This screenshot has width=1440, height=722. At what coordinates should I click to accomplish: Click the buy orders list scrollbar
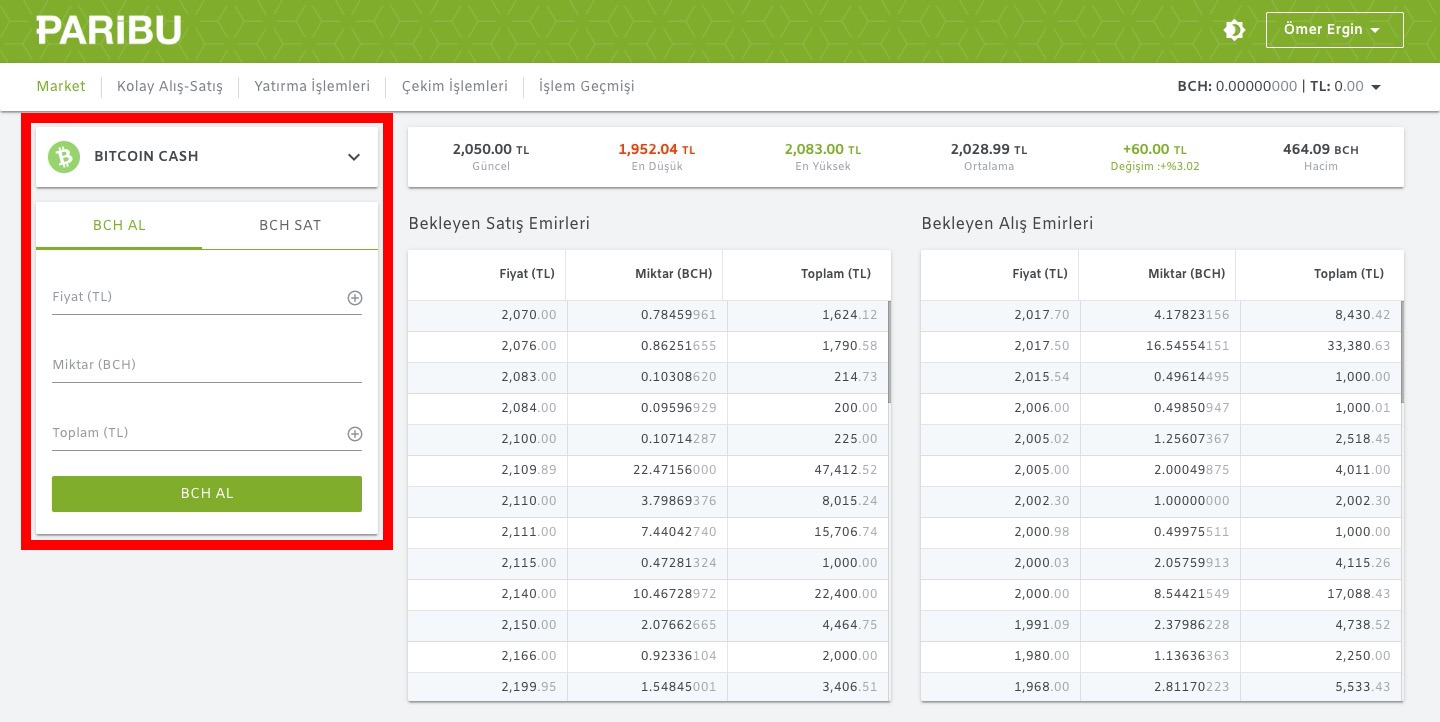pyautogui.click(x=1402, y=351)
